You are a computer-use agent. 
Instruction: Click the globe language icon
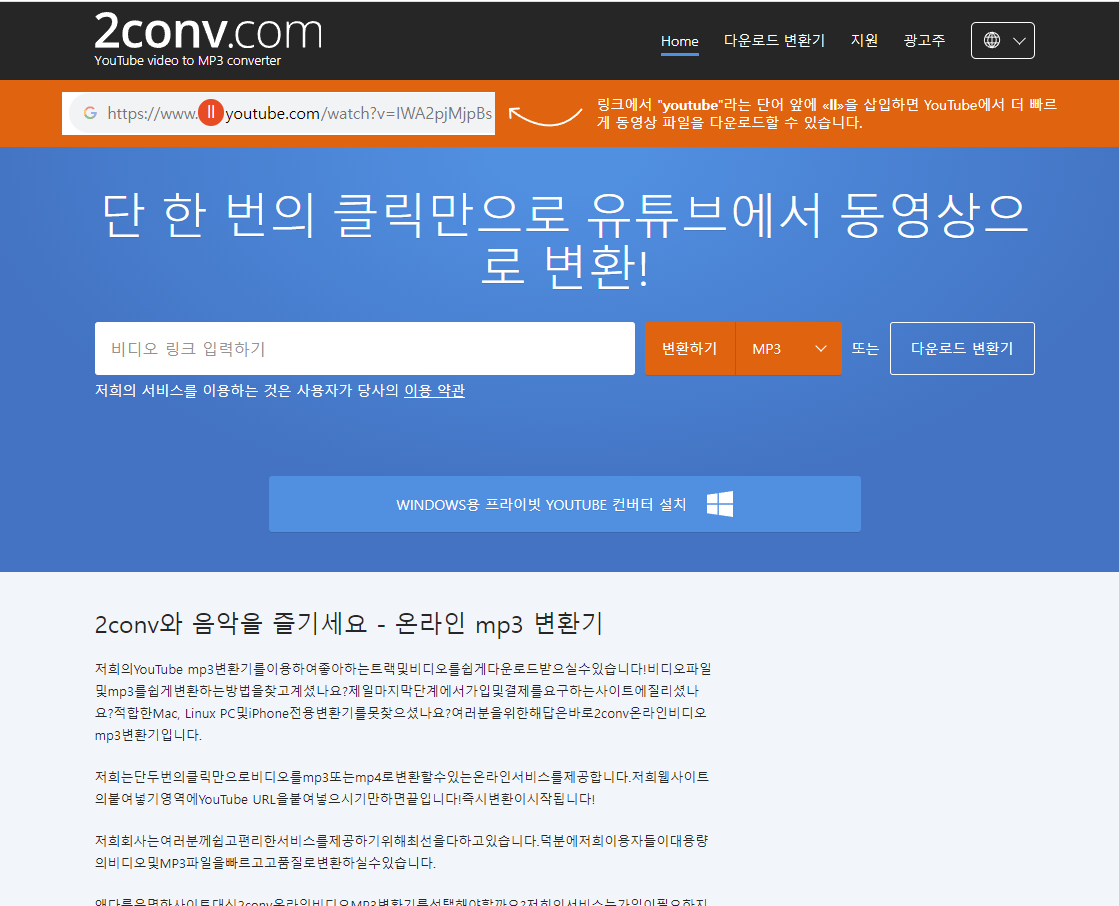(x=992, y=41)
